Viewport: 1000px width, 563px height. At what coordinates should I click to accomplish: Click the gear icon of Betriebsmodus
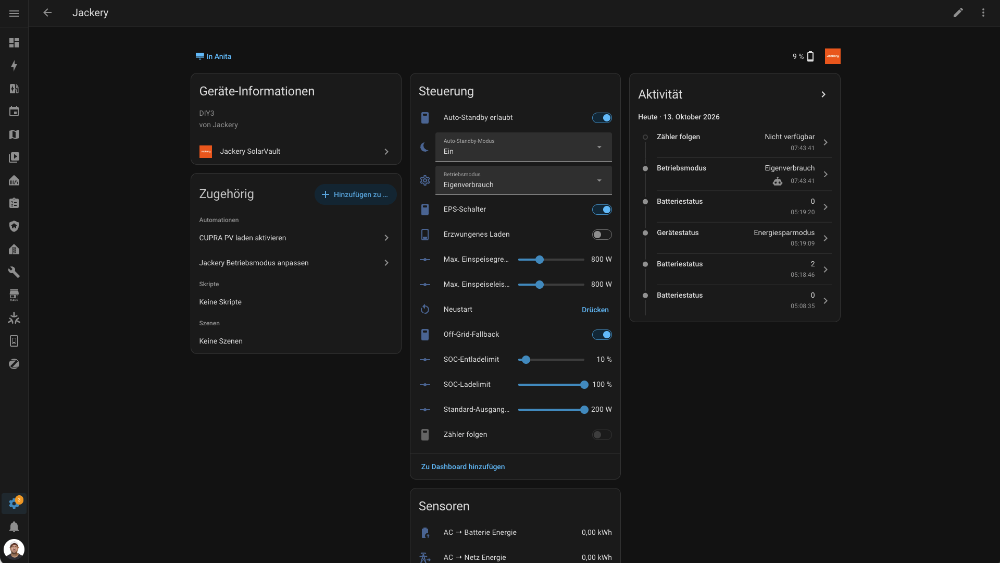425,180
